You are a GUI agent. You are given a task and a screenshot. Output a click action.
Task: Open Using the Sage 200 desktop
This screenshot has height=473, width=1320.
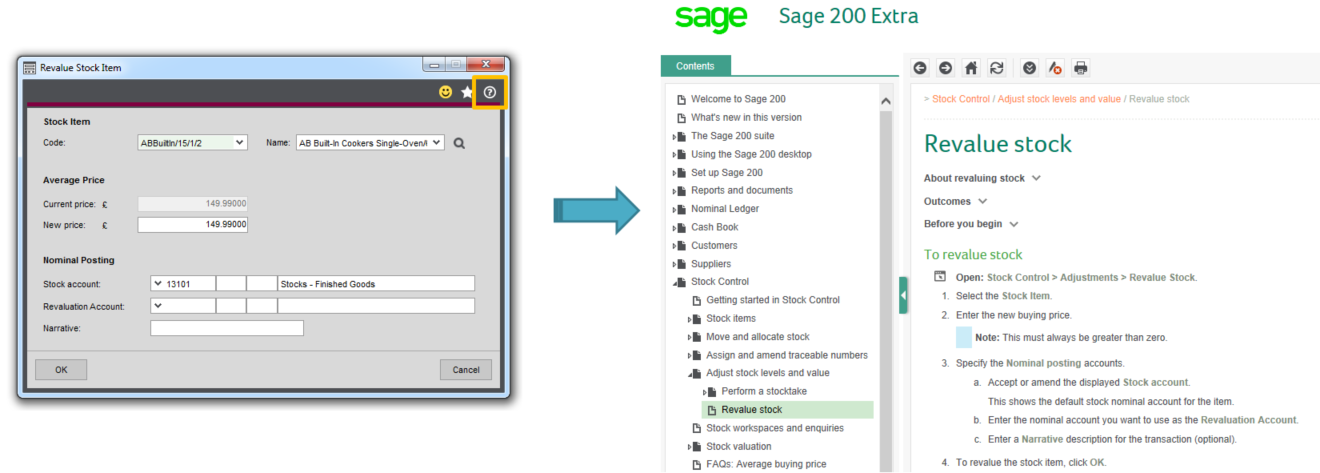point(751,154)
